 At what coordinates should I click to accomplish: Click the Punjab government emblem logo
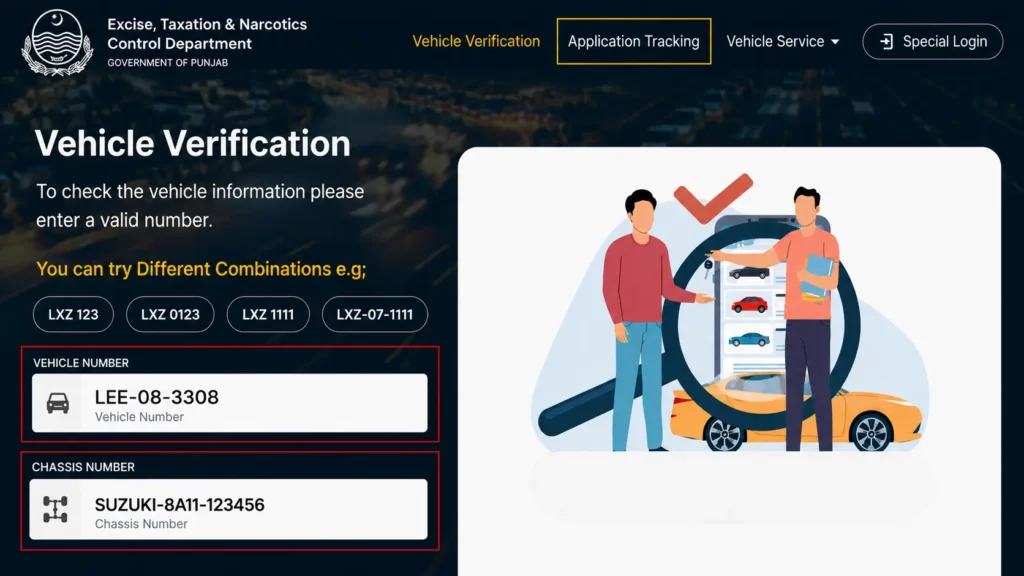[x=57, y=42]
